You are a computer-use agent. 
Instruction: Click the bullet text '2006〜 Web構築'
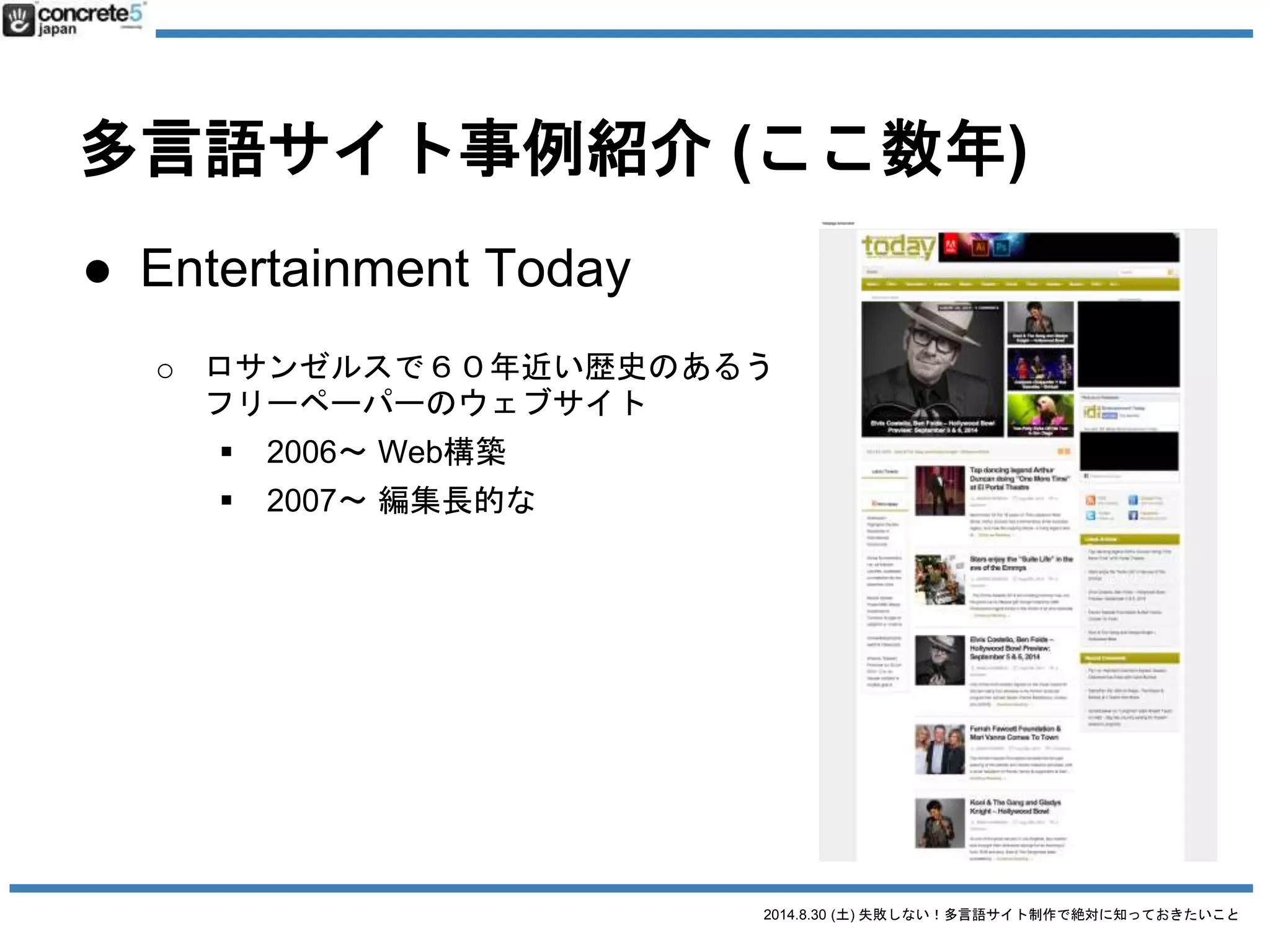coord(386,452)
